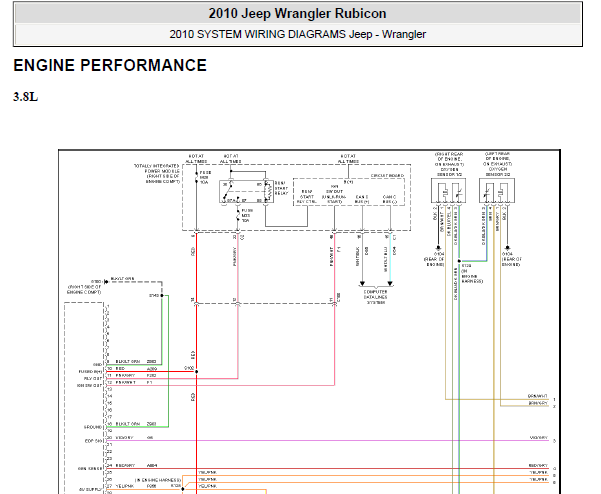Click the Oxygen Sensor 1/2 symbol
The image size is (601, 494).
point(449,190)
